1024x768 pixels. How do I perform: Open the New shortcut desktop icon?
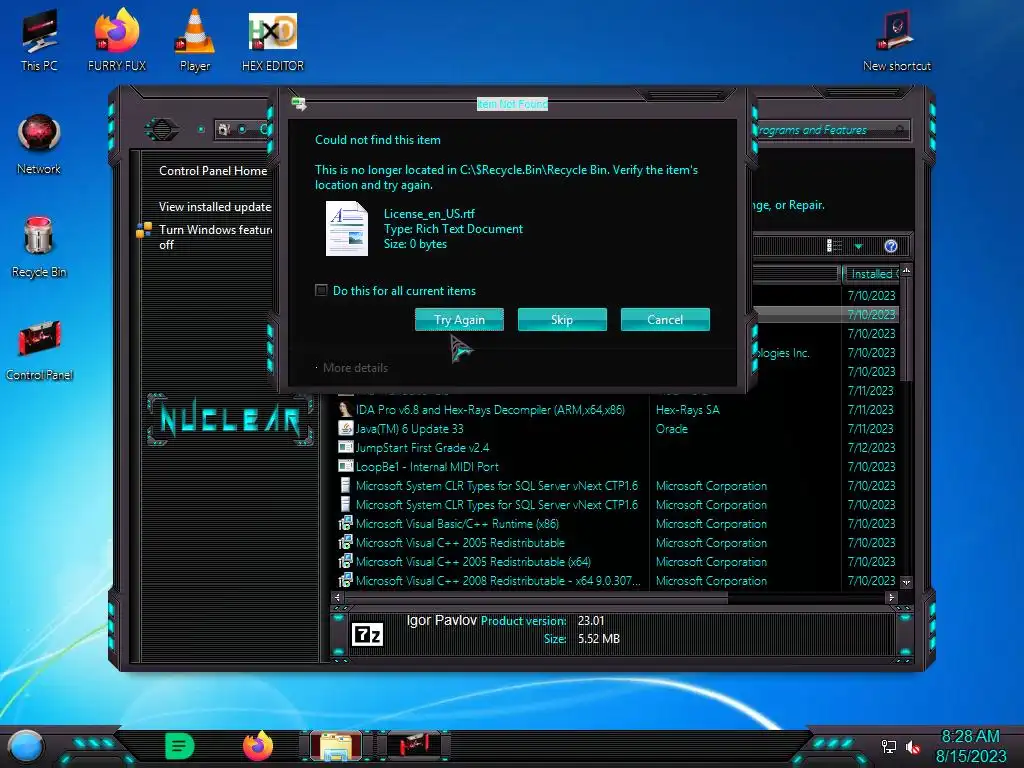pos(897,39)
